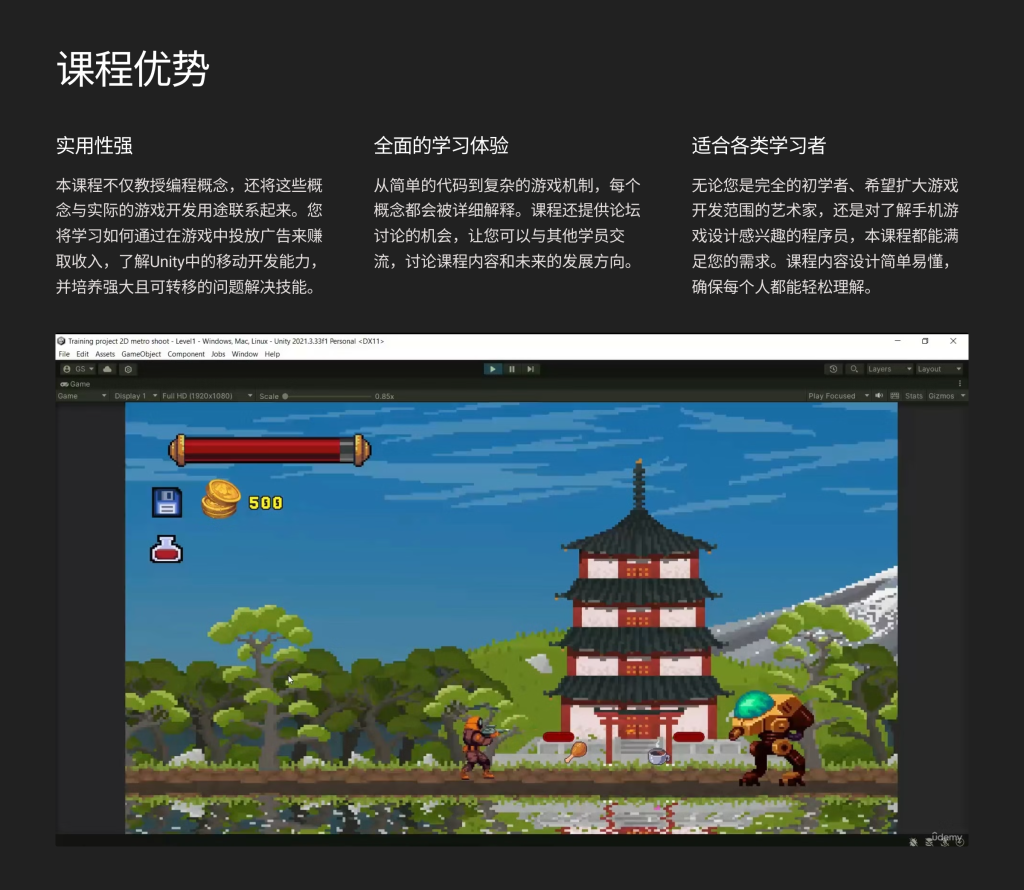Click the Pause button in toolbar

pos(512,369)
